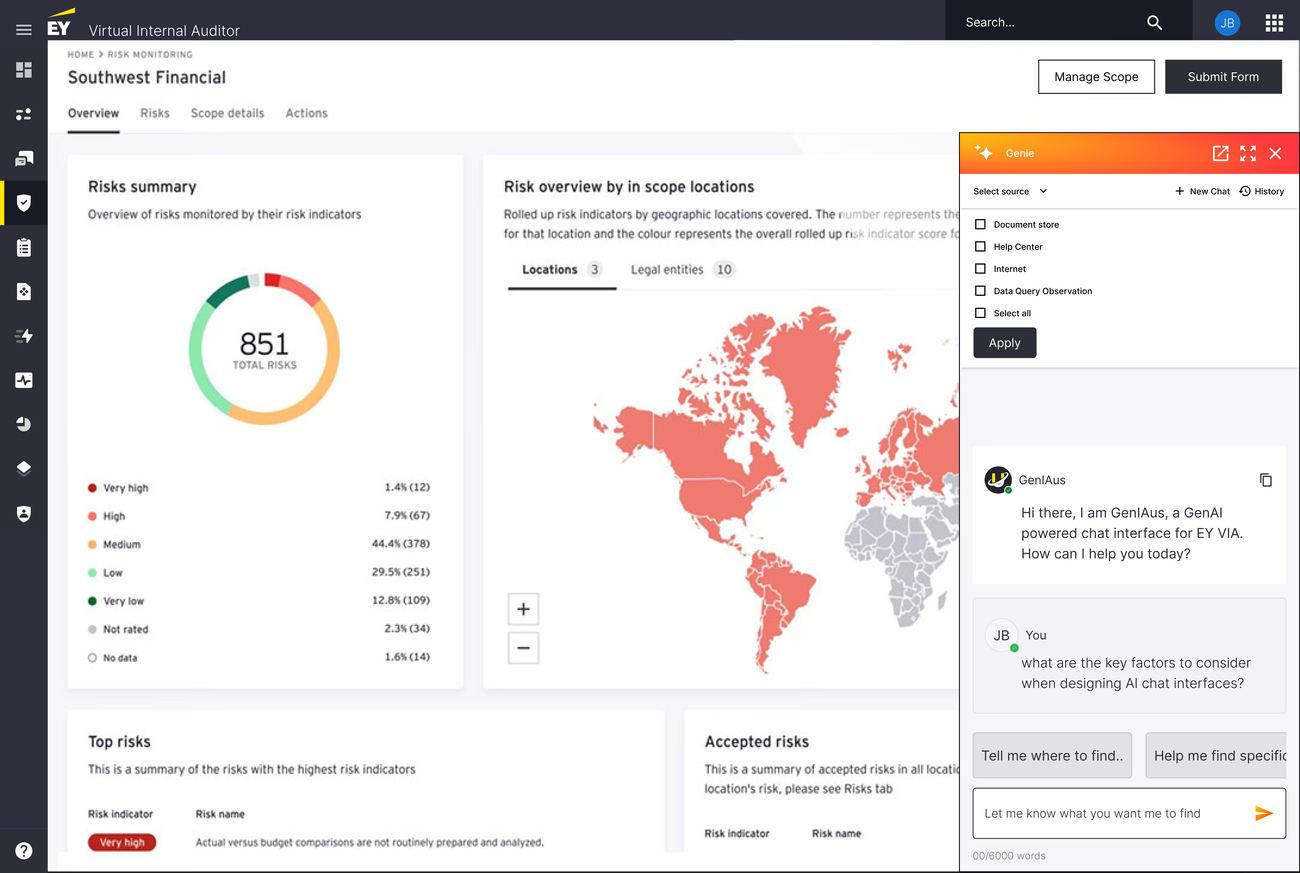Click the Very high legend color dot
This screenshot has height=873, width=1300.
coord(92,488)
